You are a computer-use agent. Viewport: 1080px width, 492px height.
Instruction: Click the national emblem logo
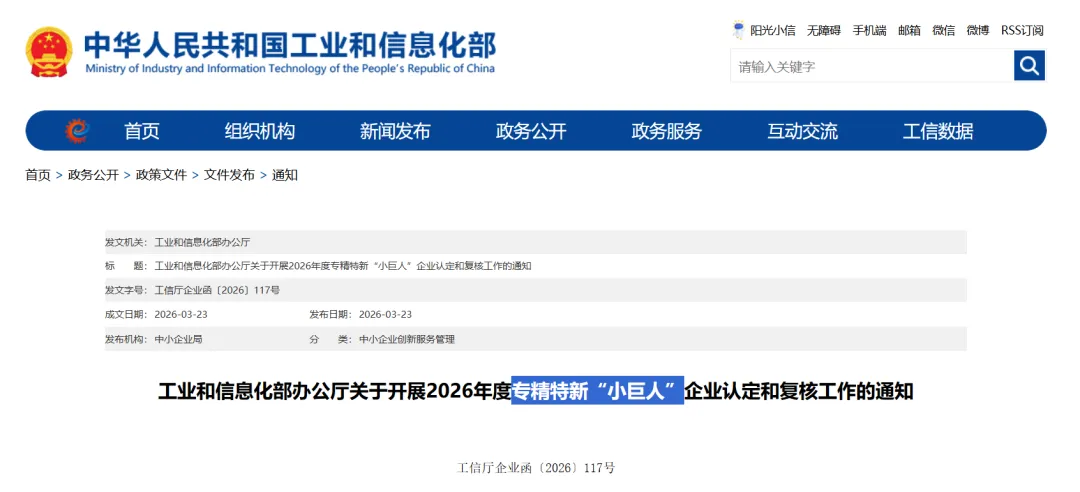click(x=49, y=52)
